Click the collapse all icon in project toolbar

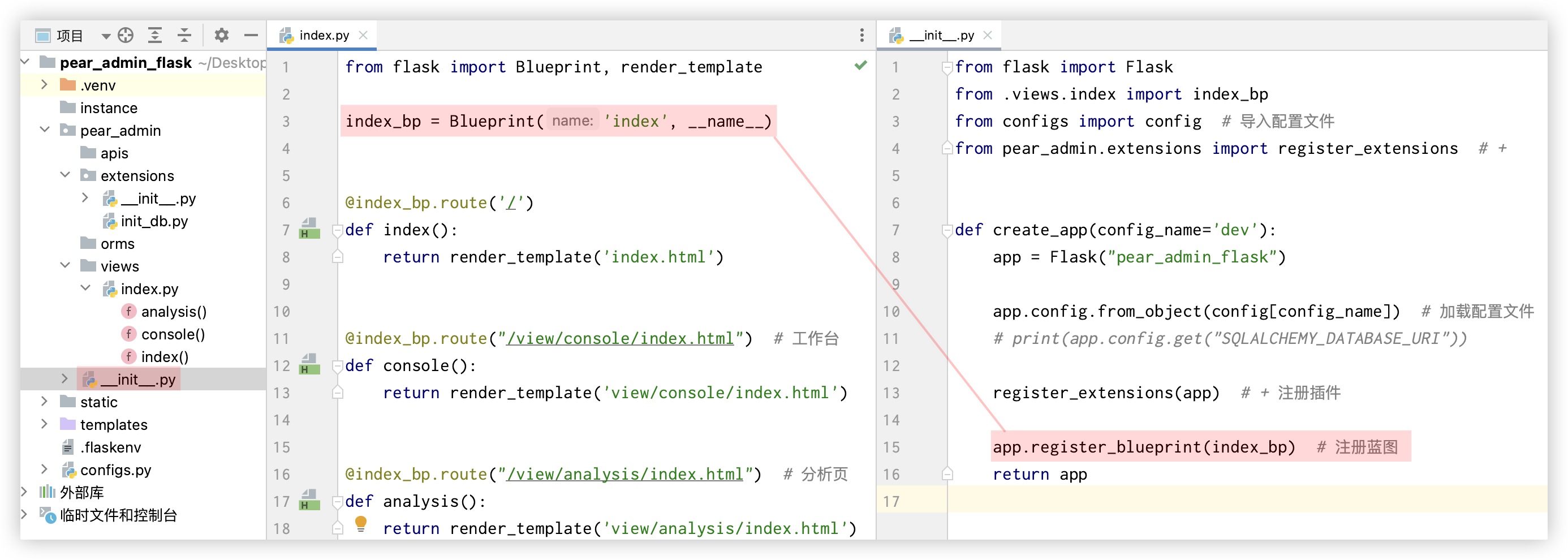pos(184,35)
